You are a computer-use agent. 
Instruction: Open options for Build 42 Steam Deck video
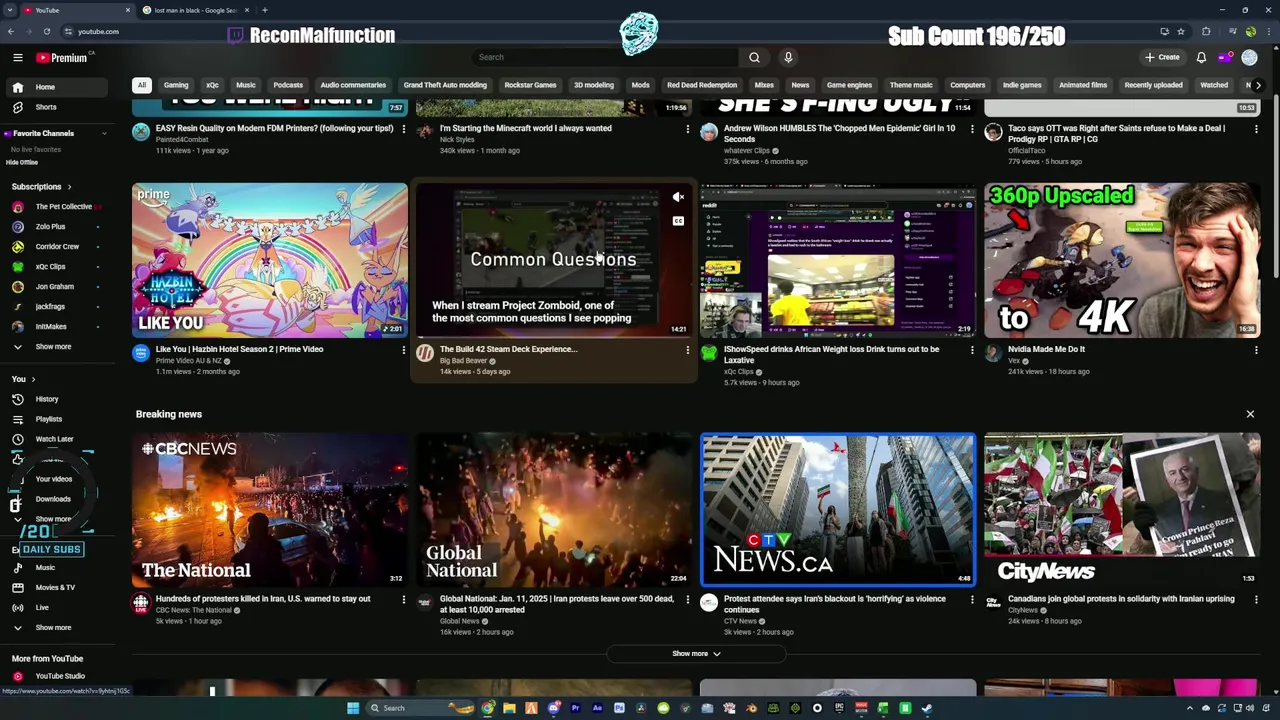687,350
